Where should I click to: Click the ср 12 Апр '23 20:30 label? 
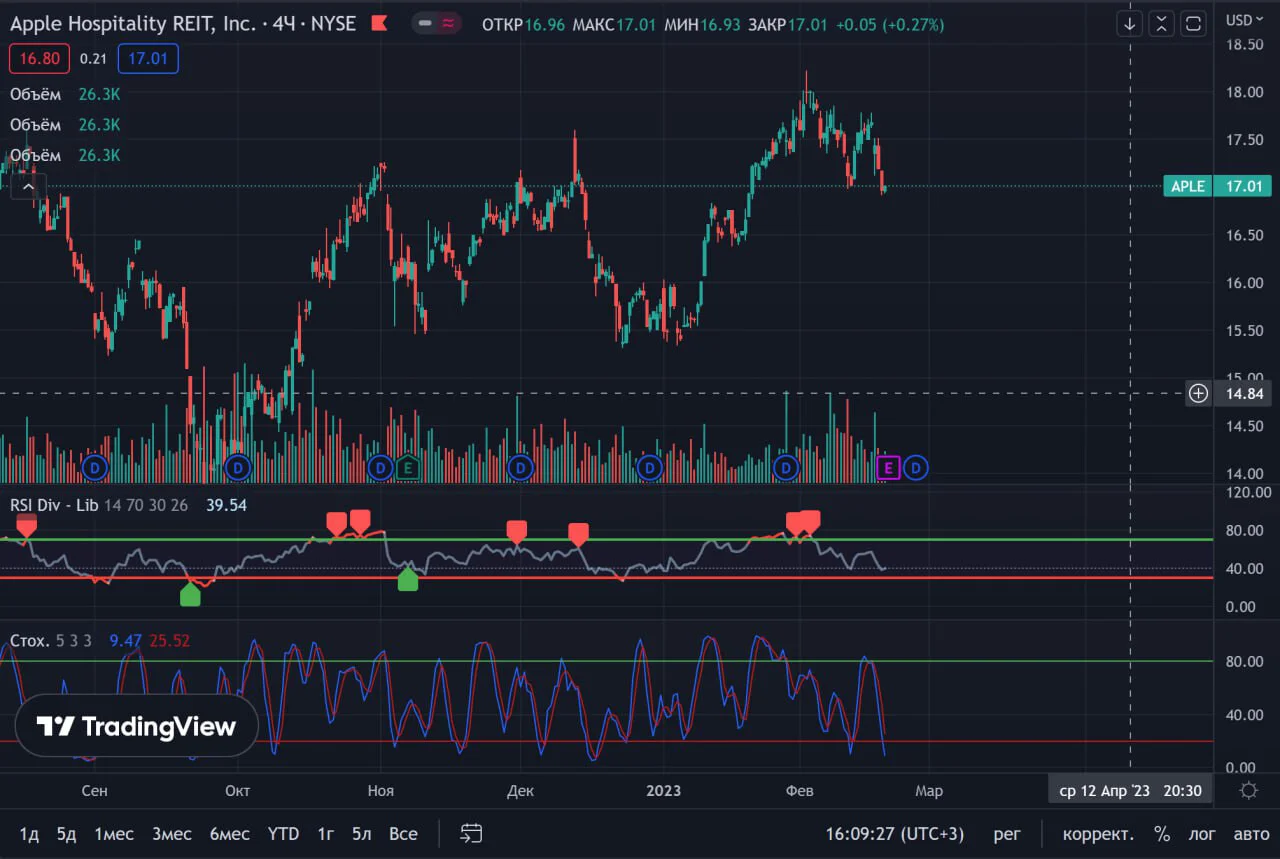pyautogui.click(x=1131, y=791)
